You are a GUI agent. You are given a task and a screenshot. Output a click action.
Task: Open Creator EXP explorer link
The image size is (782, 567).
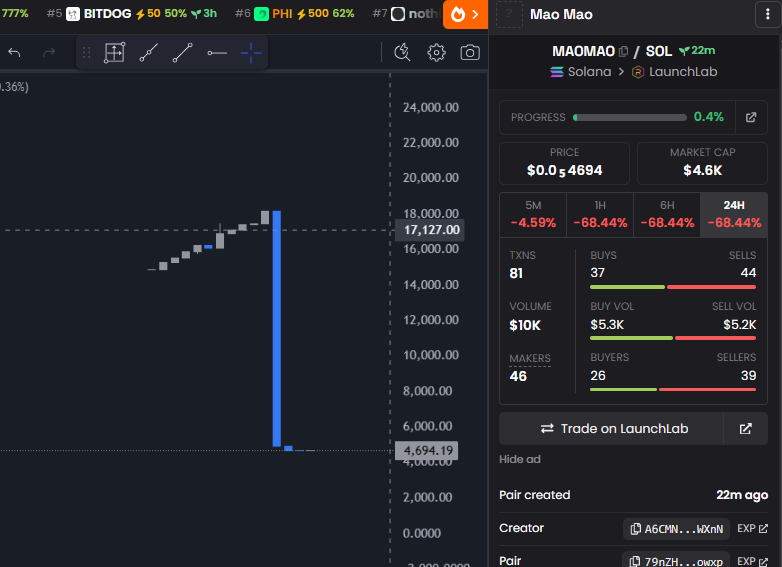click(x=753, y=529)
